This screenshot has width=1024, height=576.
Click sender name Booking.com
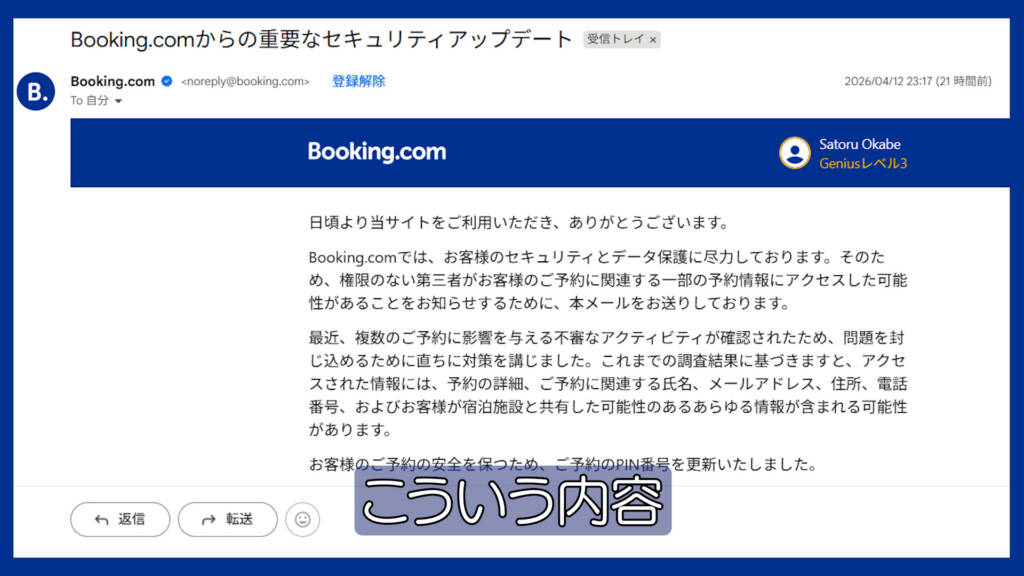[x=112, y=81]
